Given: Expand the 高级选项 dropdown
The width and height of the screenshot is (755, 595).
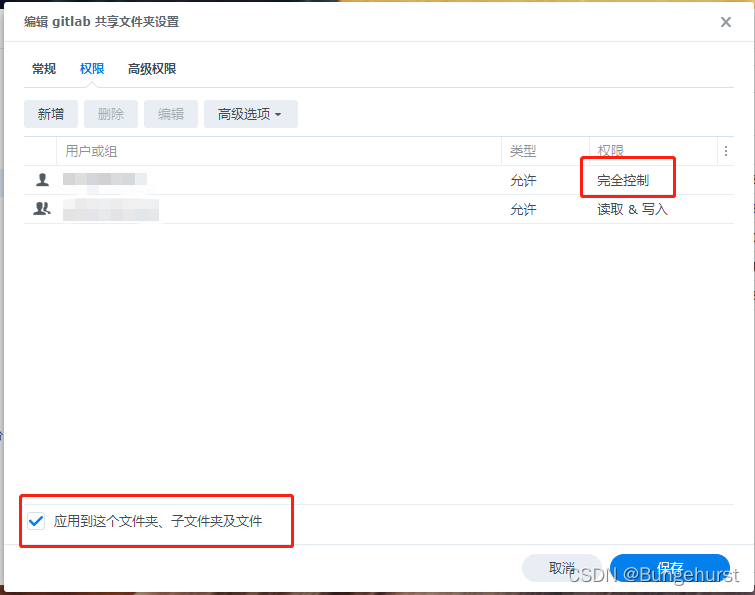Looking at the screenshot, I should pos(251,114).
